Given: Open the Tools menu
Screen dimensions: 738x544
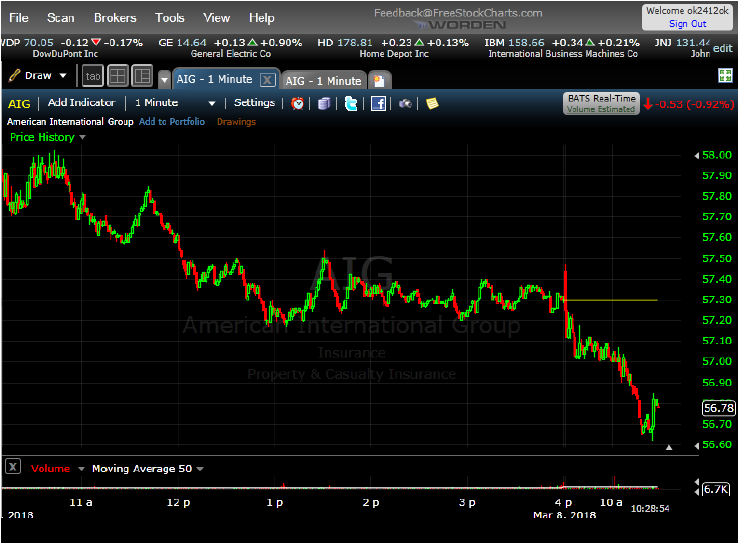Looking at the screenshot, I should click(x=170, y=18).
